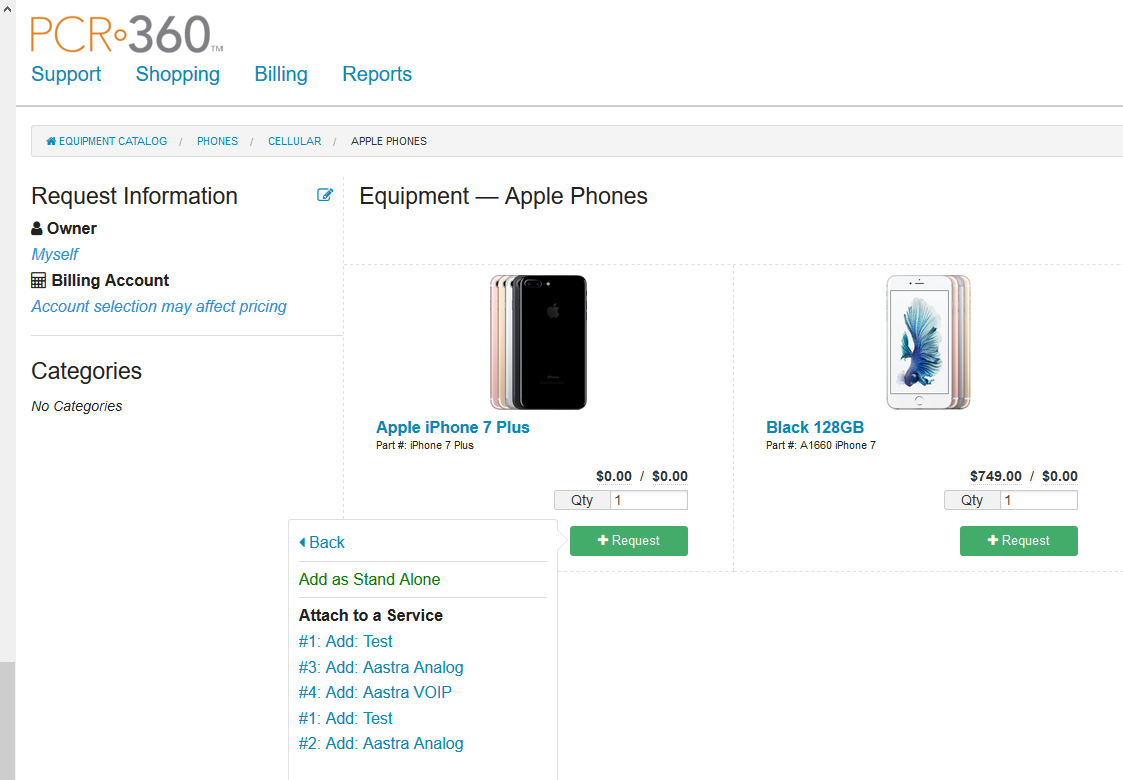Navigate to PHONES via the breadcrumb
This screenshot has height=780, width=1123.
tap(217, 141)
